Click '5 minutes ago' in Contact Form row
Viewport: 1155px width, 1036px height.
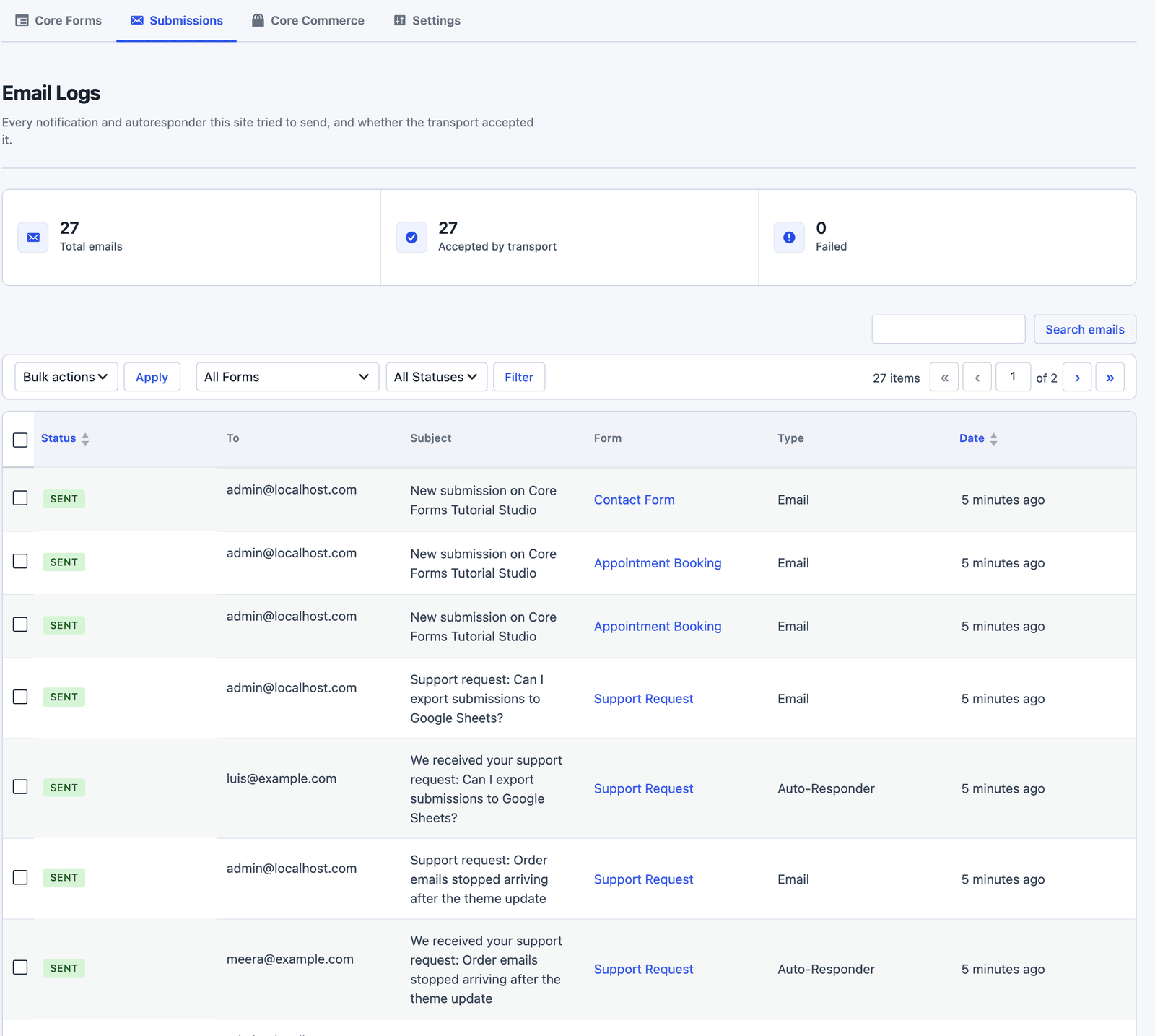(x=1003, y=500)
